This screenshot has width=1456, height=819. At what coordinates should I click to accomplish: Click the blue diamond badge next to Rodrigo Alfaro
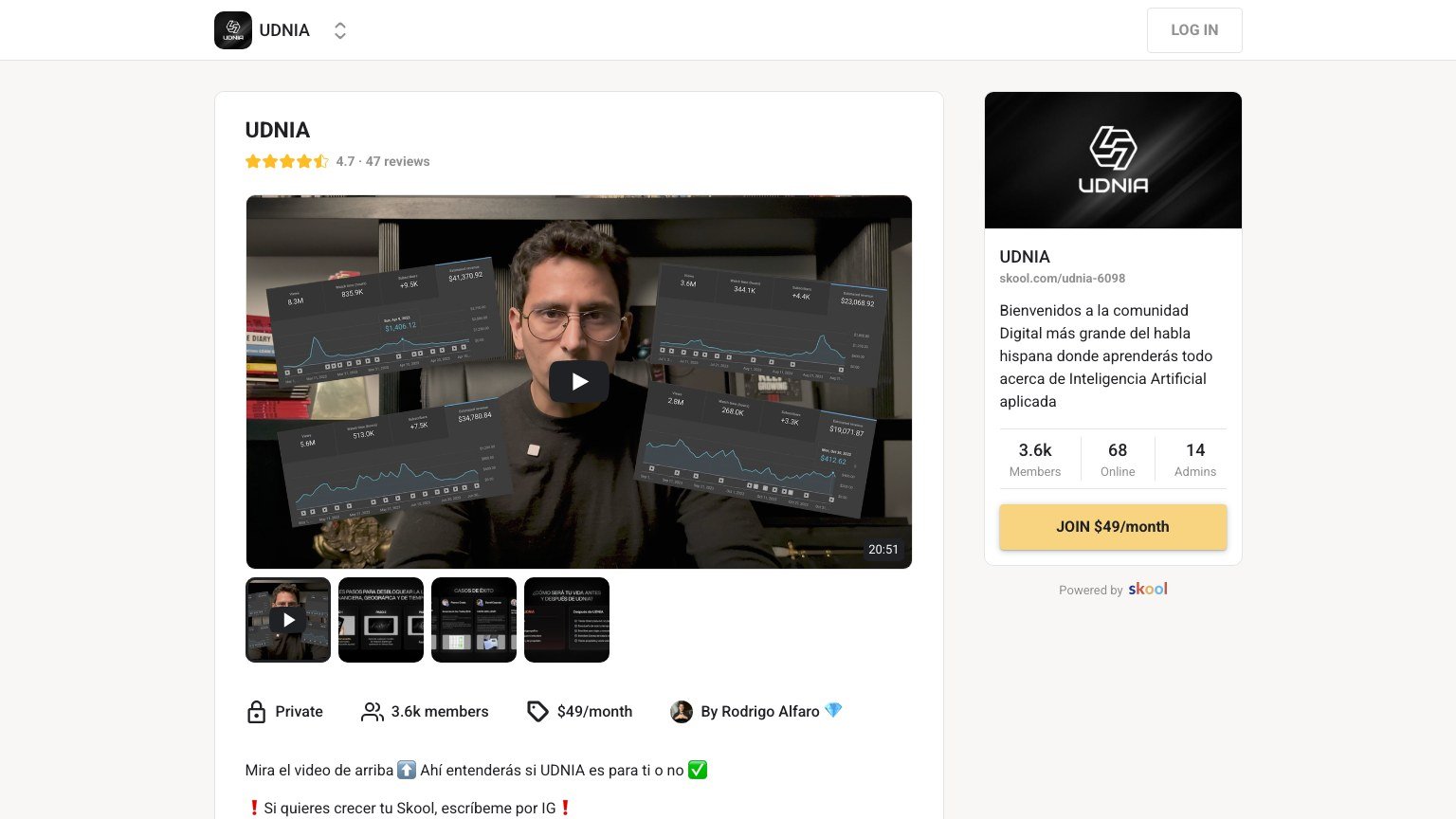point(833,711)
